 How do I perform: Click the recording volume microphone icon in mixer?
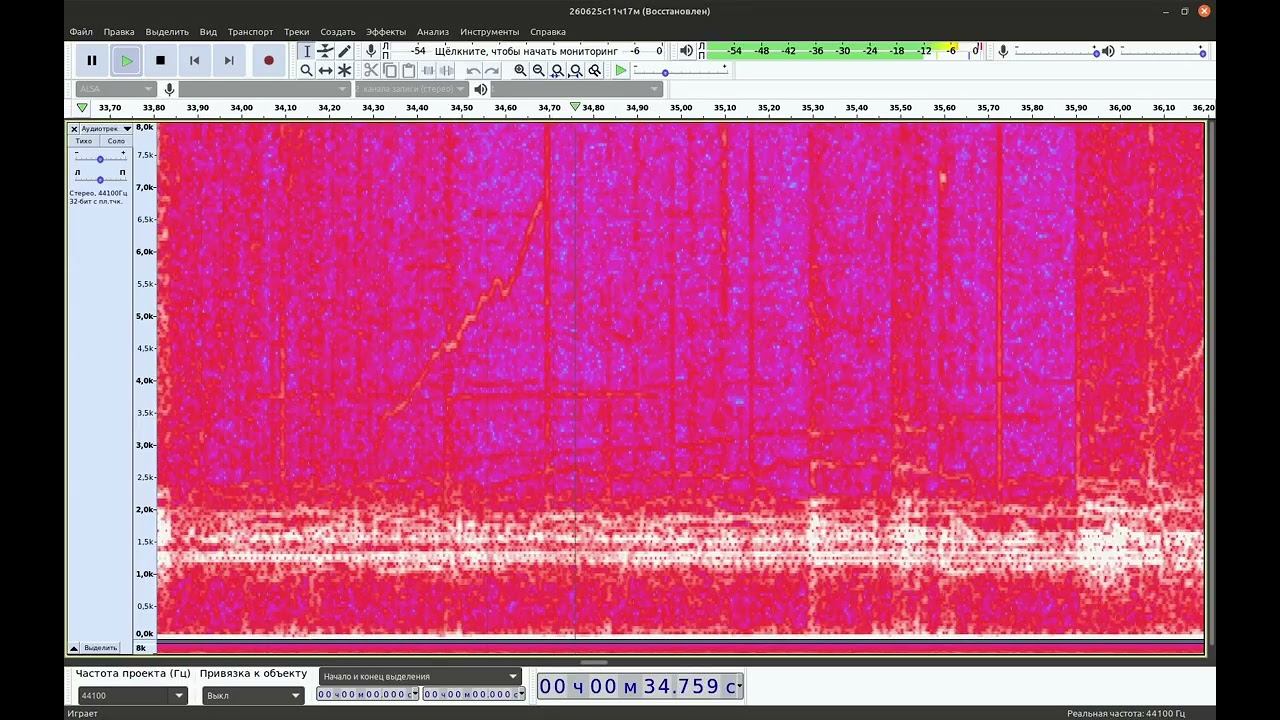[x=1003, y=51]
